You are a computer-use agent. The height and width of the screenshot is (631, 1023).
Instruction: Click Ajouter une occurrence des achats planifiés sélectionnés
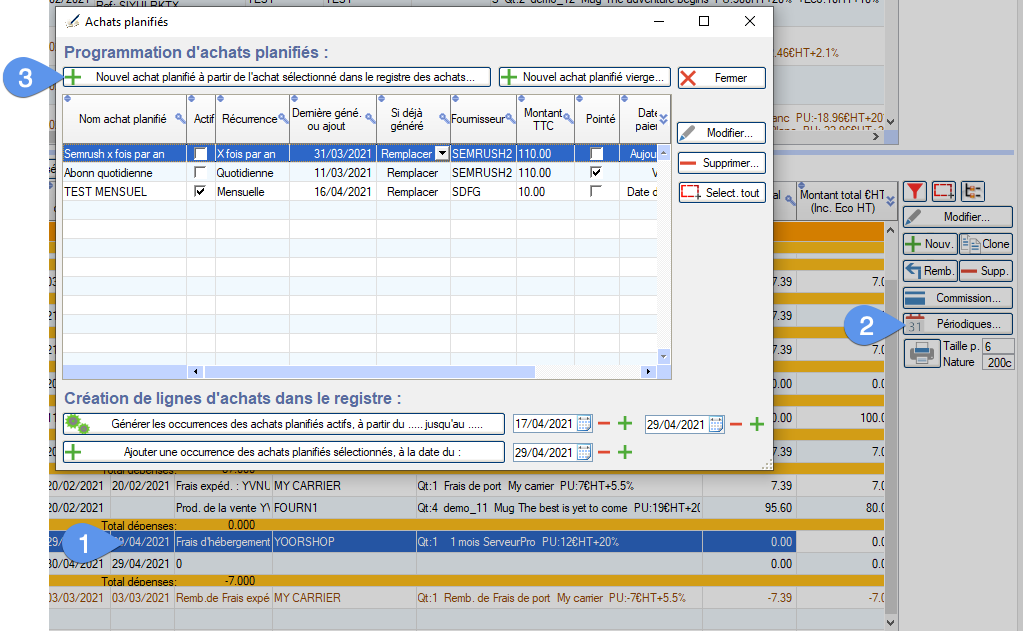pos(284,452)
